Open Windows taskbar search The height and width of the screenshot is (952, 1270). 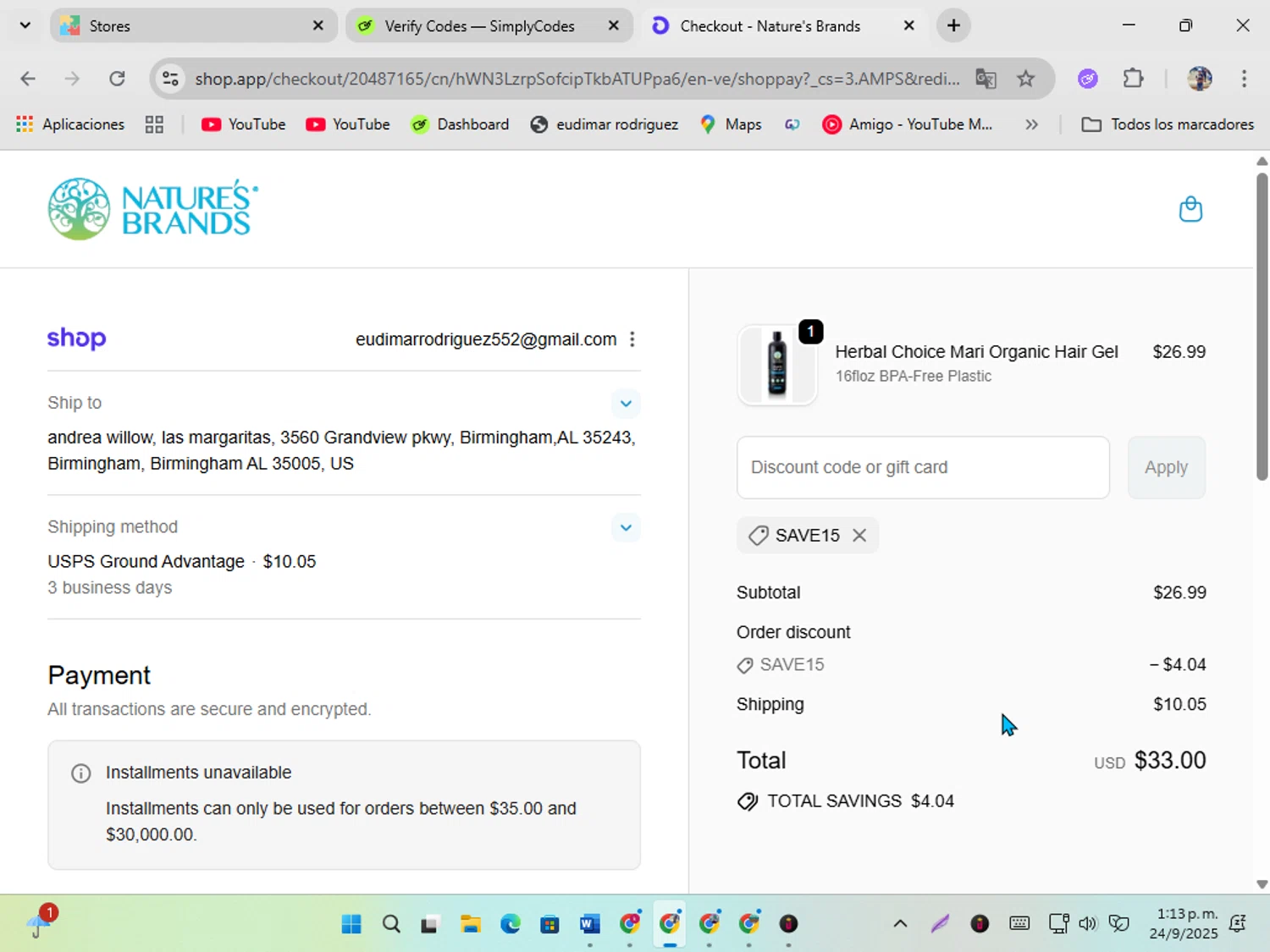pyautogui.click(x=391, y=923)
